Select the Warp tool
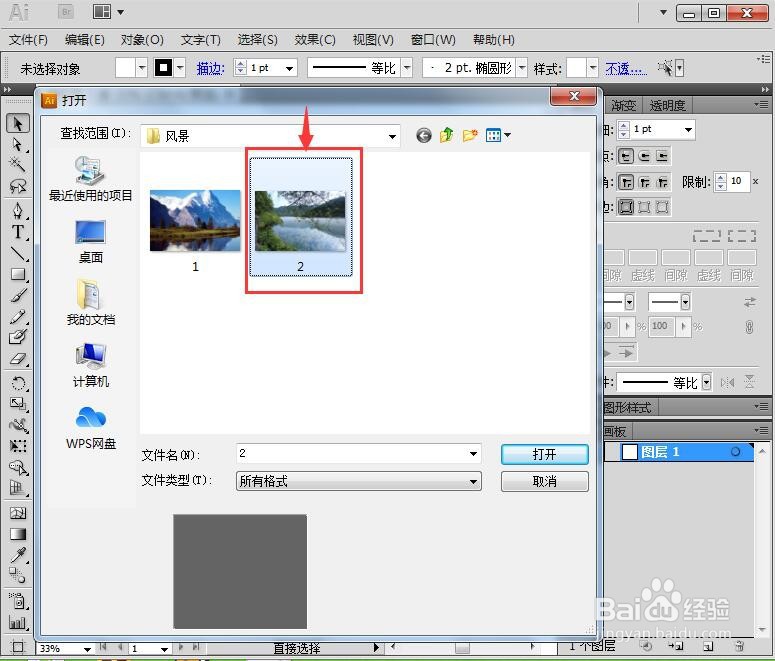 click(x=18, y=425)
